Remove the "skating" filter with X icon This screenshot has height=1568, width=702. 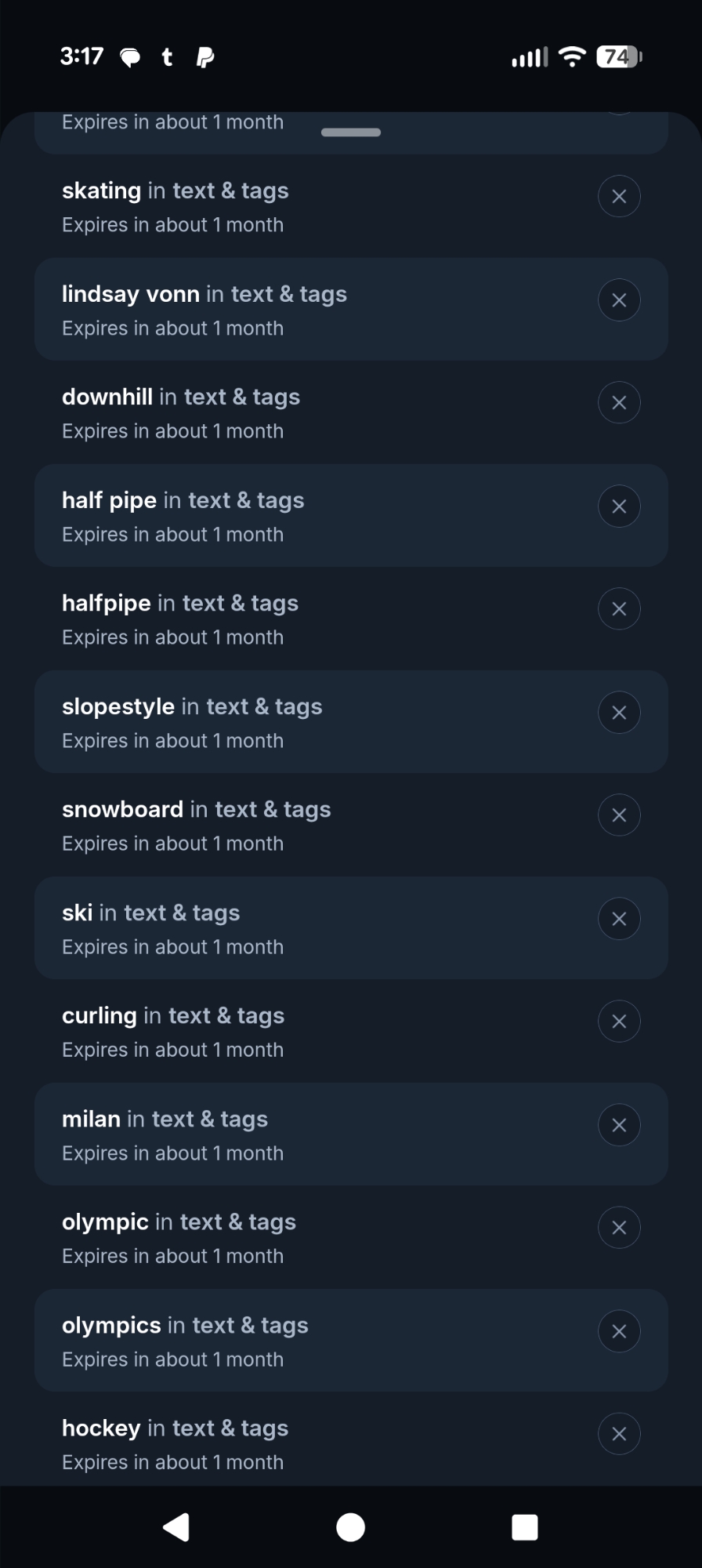coord(619,197)
